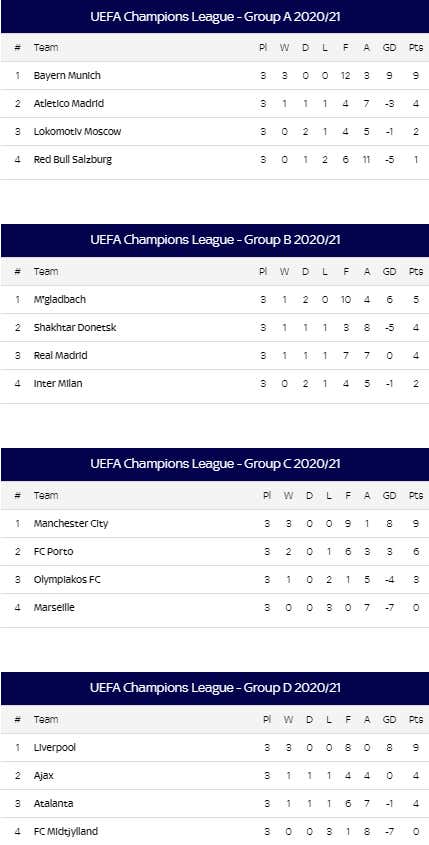Select Ajax in Group D
429x845 pixels.
(44, 775)
